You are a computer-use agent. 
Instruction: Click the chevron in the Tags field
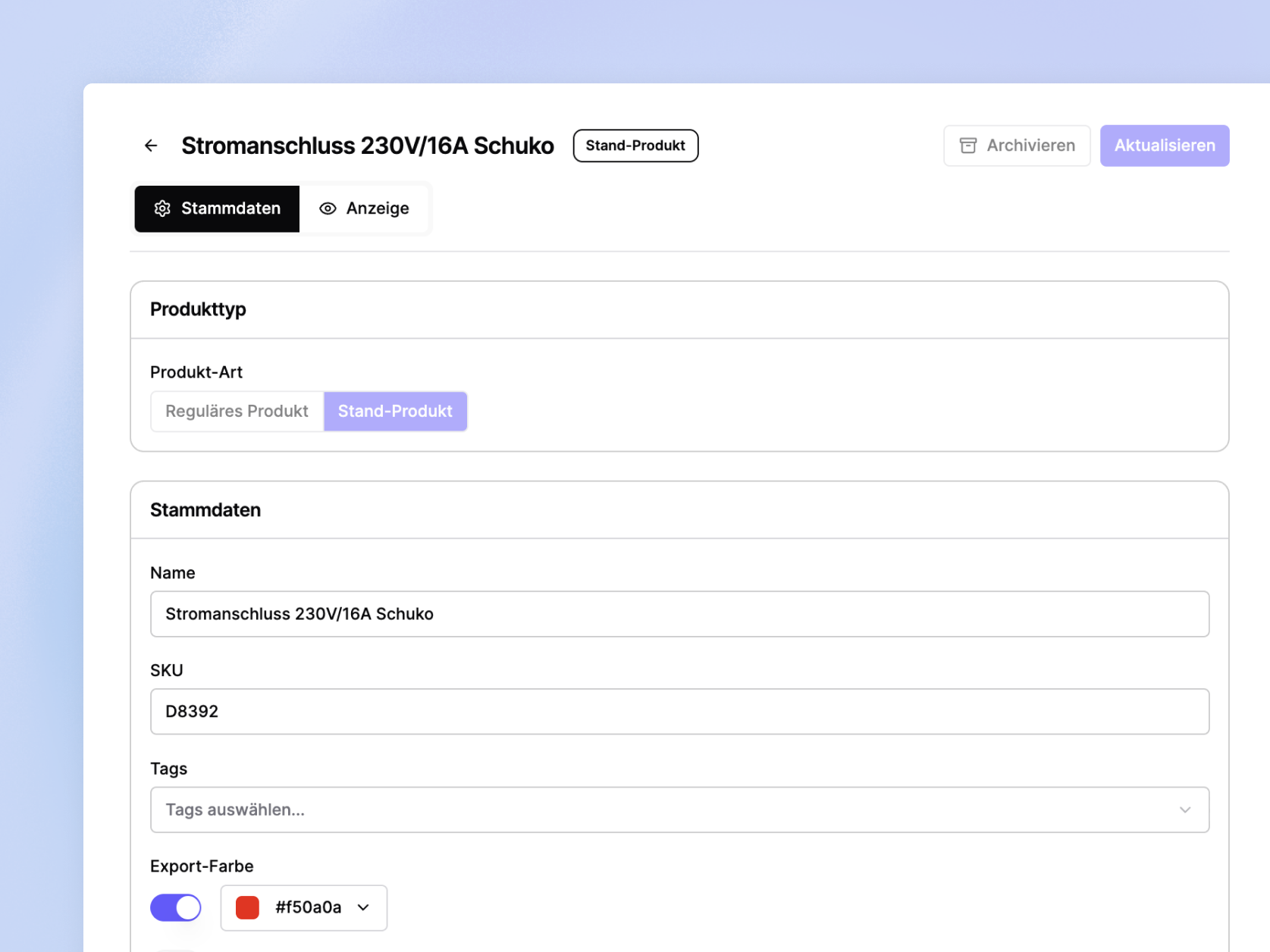tap(1185, 810)
